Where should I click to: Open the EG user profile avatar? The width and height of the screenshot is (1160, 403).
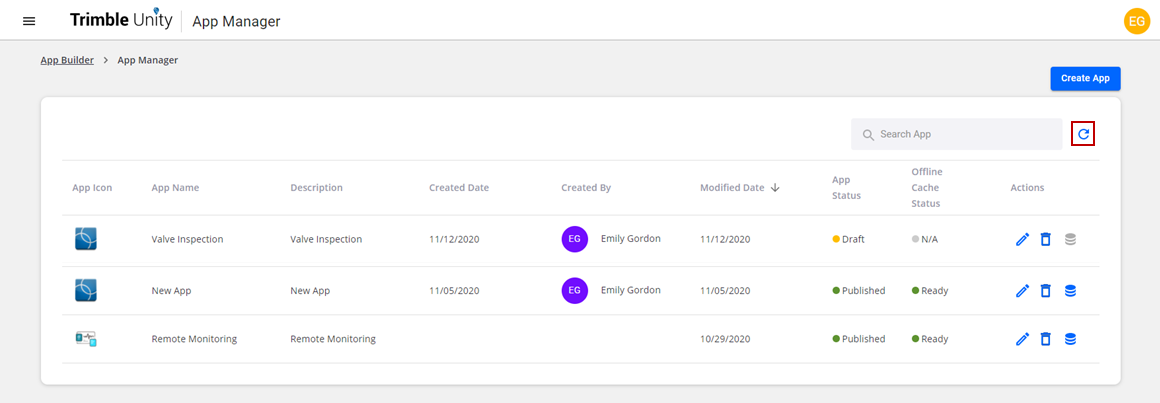coord(1136,21)
